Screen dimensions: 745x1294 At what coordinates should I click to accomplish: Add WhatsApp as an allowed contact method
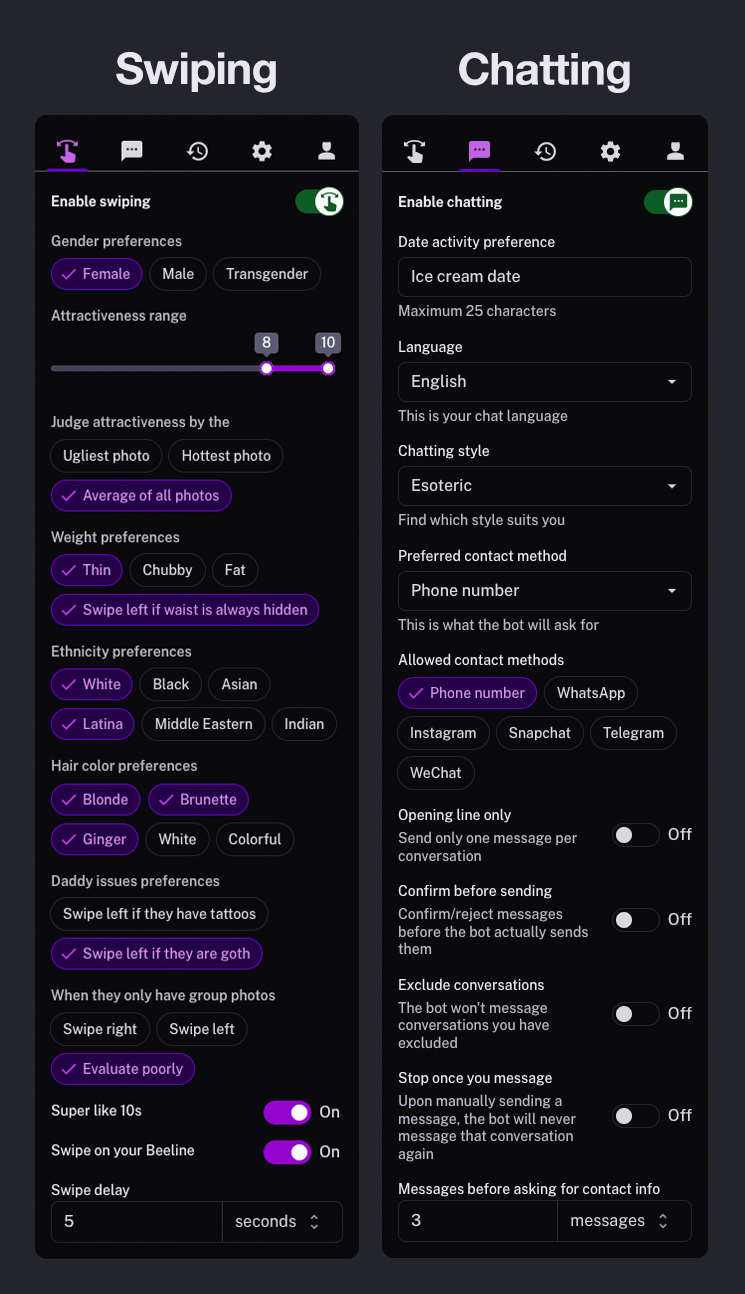pyautogui.click(x=590, y=693)
